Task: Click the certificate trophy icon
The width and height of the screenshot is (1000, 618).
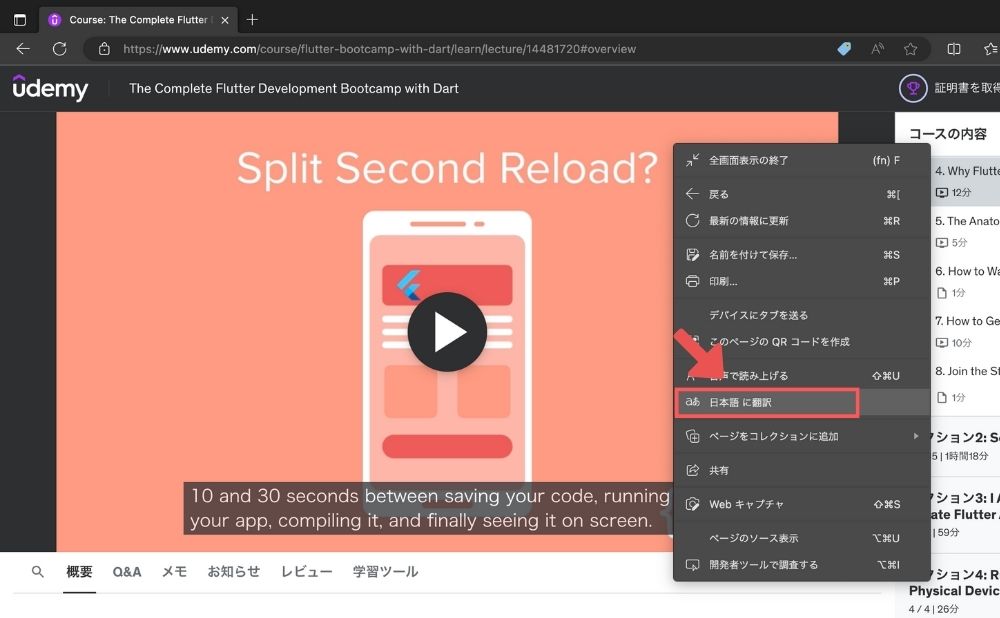Action: [x=913, y=88]
